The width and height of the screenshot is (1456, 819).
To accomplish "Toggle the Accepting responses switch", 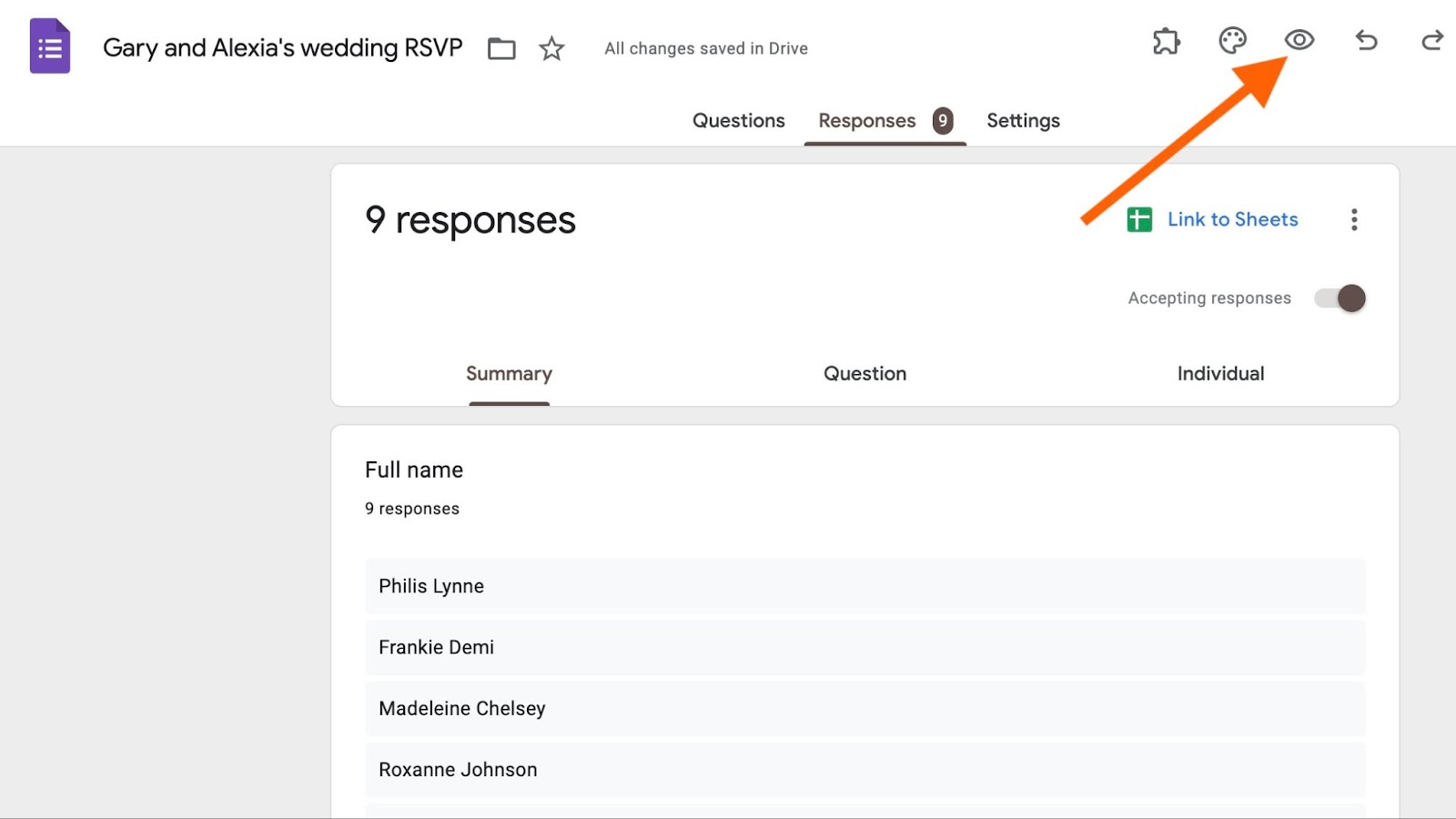I will (x=1340, y=298).
